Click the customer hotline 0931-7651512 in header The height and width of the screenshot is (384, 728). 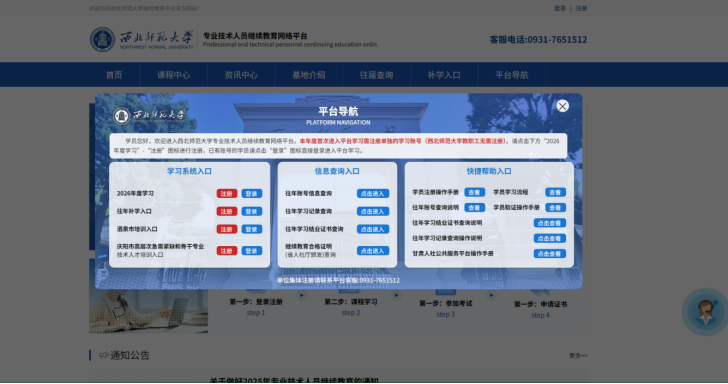tap(538, 39)
